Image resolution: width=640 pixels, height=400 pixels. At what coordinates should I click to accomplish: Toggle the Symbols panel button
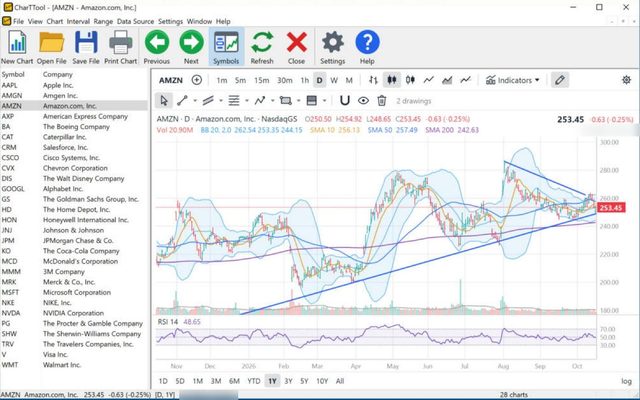click(x=226, y=47)
